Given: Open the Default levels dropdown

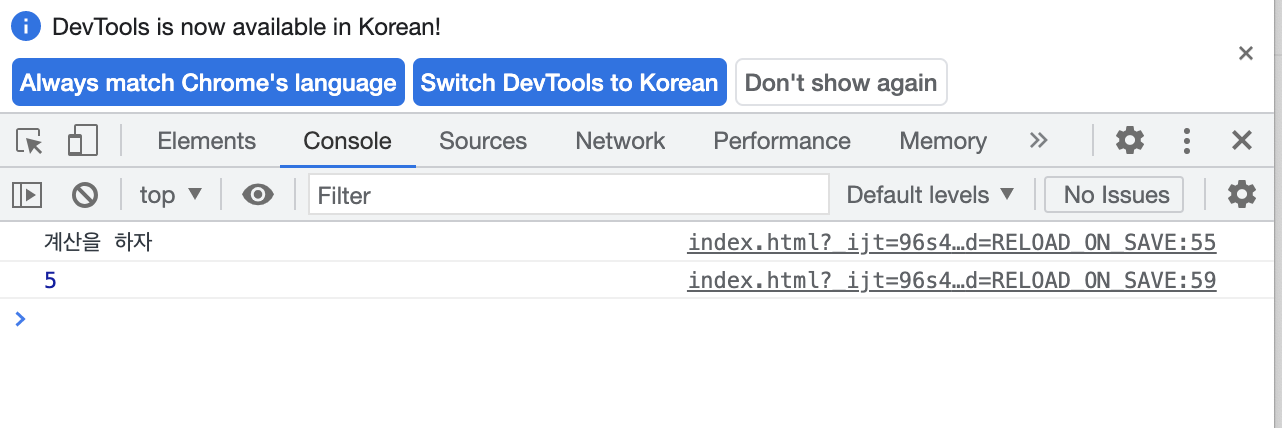Looking at the screenshot, I should [x=930, y=194].
